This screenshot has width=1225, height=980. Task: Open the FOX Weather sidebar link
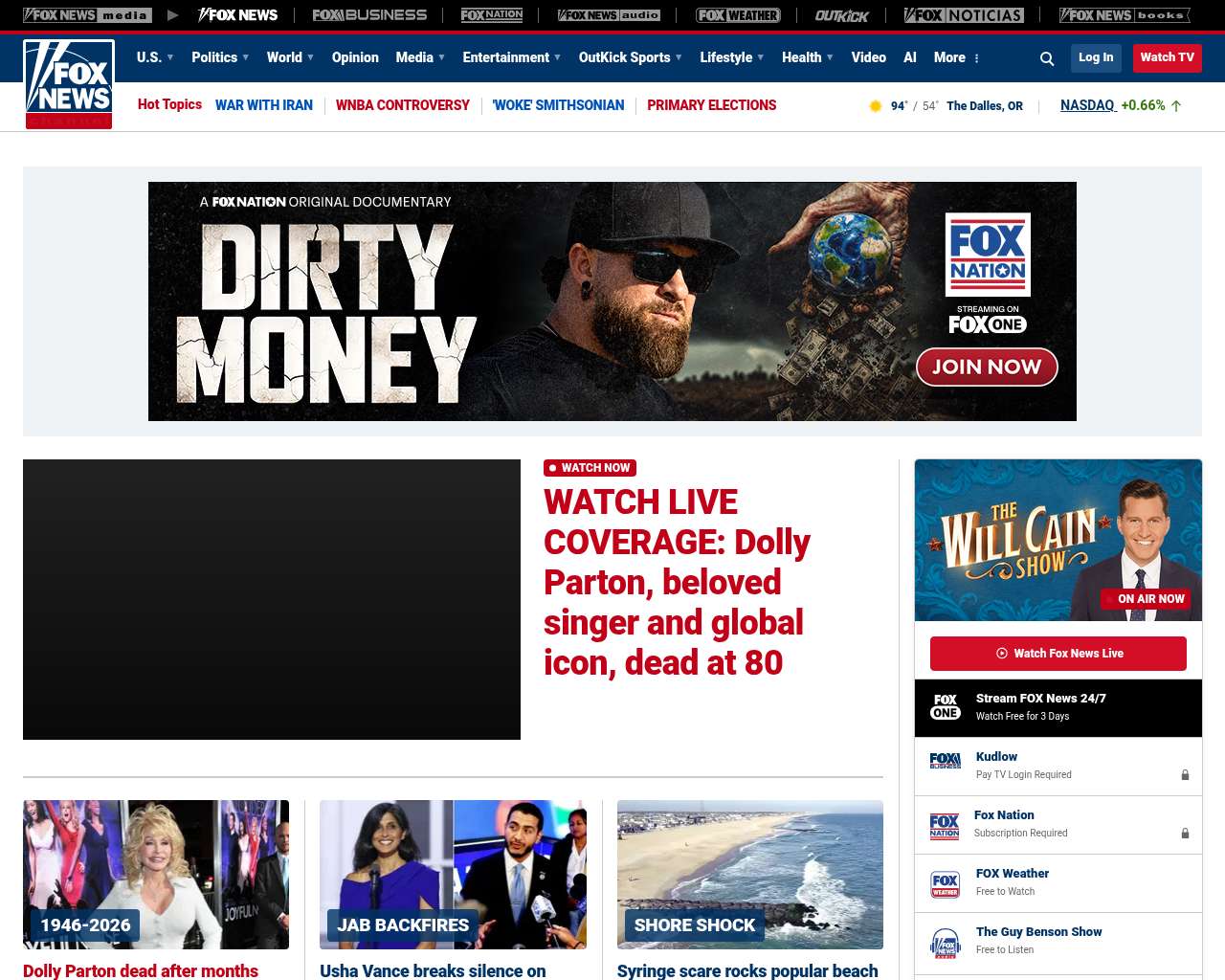point(1013,874)
